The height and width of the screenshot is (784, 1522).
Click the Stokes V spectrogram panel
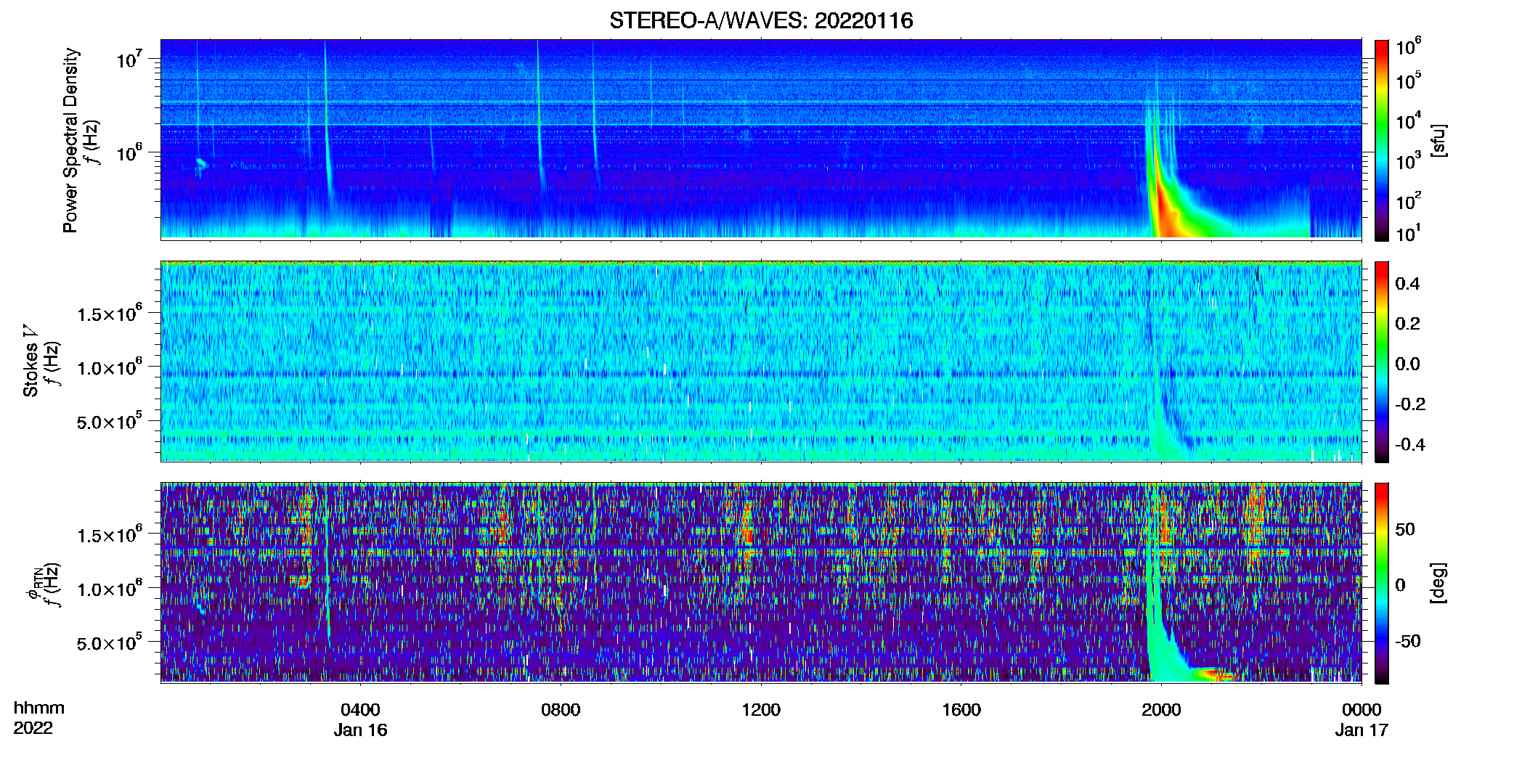(761, 362)
